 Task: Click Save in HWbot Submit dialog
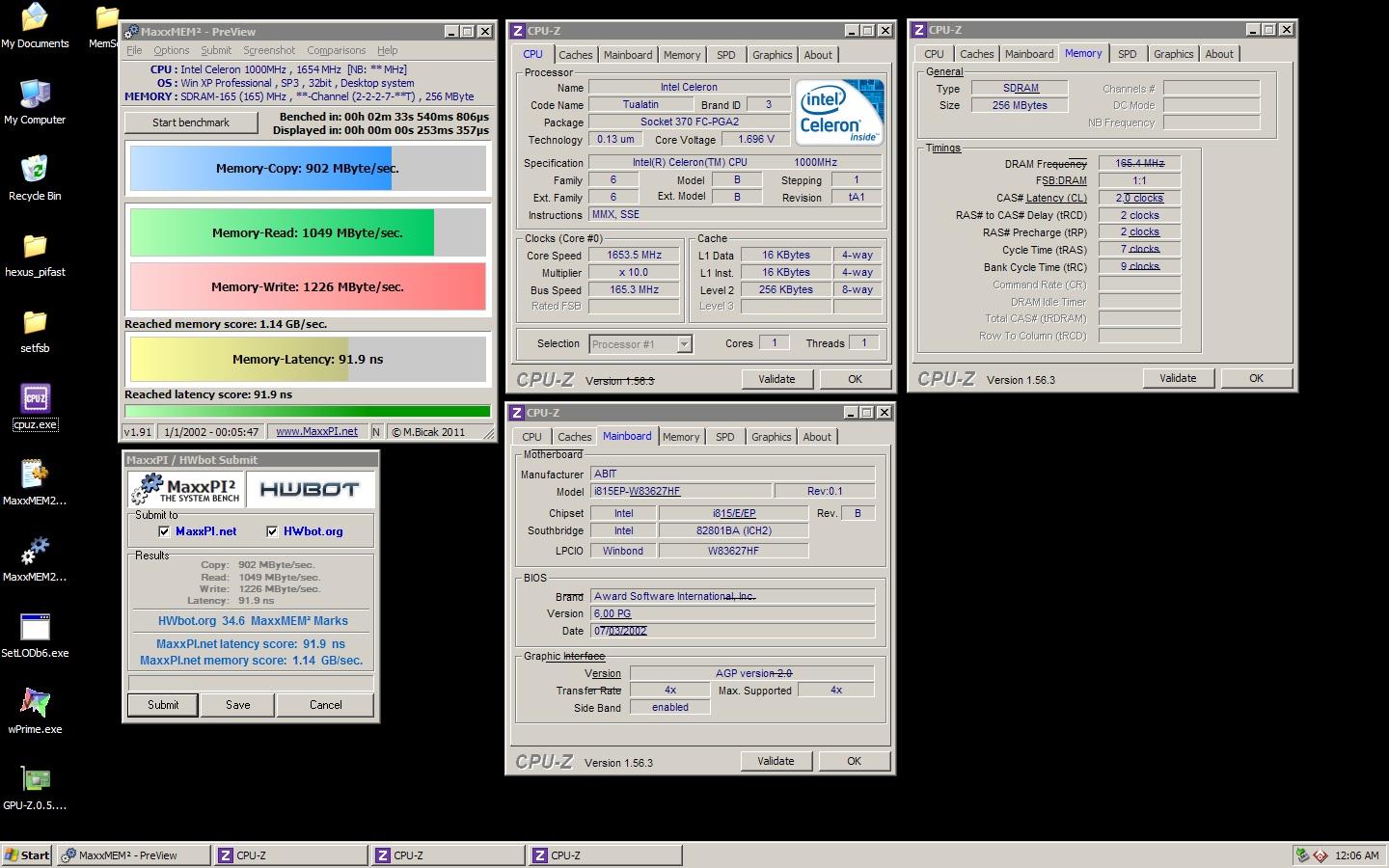(238, 705)
